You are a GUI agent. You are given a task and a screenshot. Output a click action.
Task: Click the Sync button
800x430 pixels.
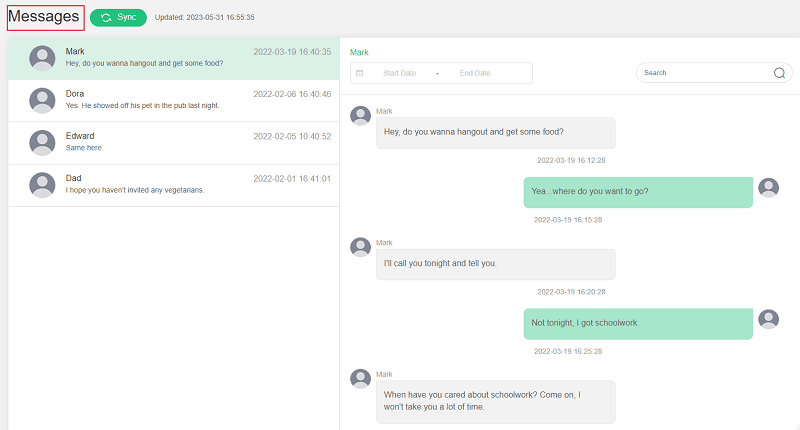pyautogui.click(x=118, y=17)
